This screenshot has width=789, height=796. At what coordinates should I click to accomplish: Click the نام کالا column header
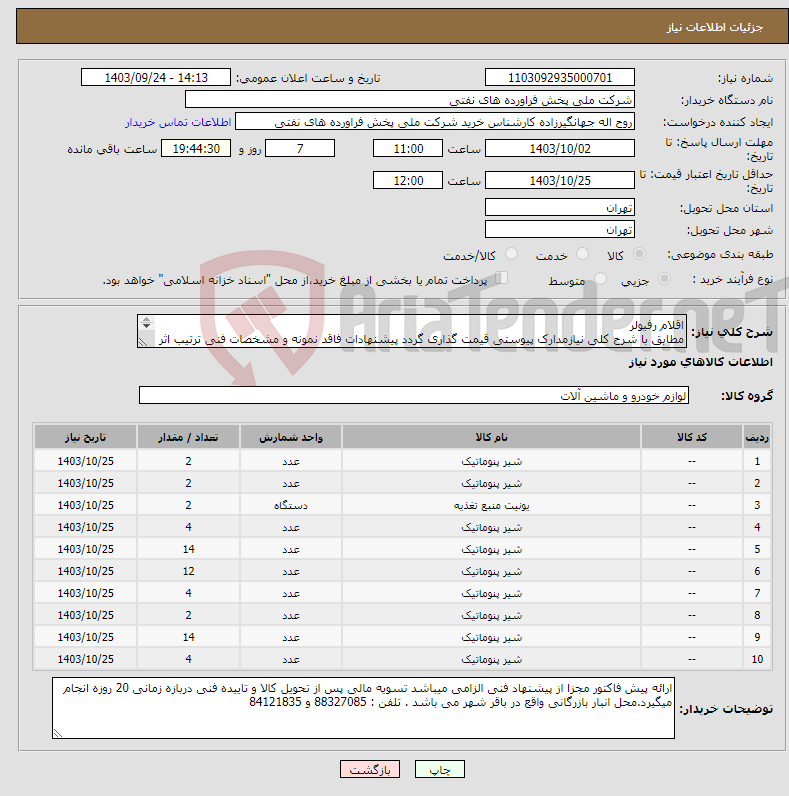[x=491, y=437]
